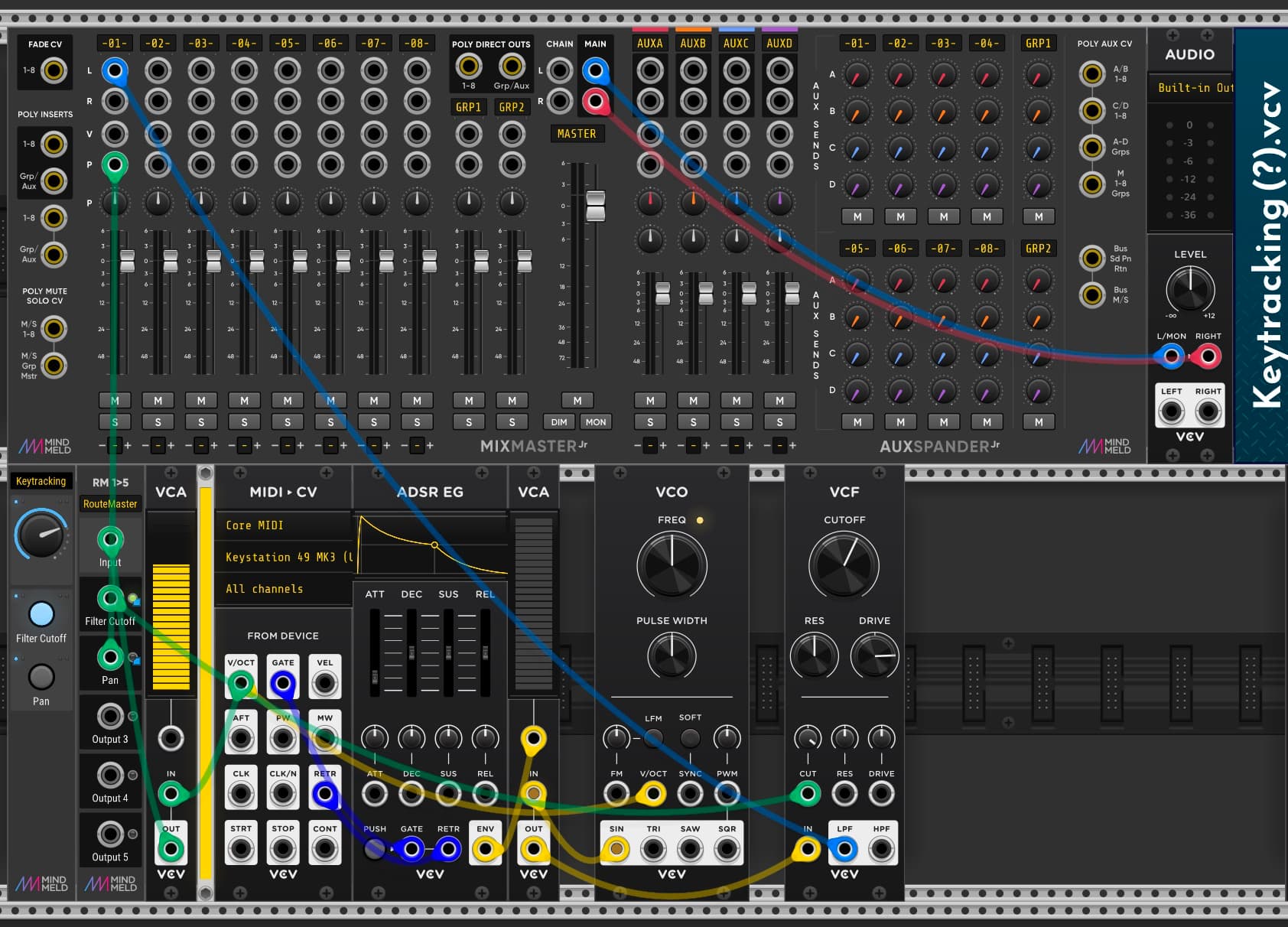The image size is (1288, 927).
Task: Click the channel 02 pan knob
Action: pos(158,202)
